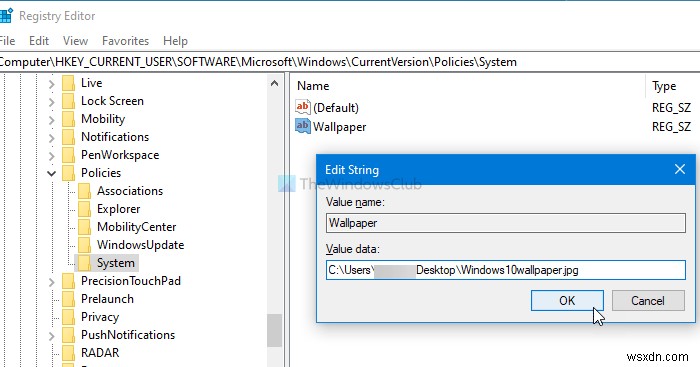Select the Explorer folder icon
Viewport: 700px width, 367px height.
(84, 209)
